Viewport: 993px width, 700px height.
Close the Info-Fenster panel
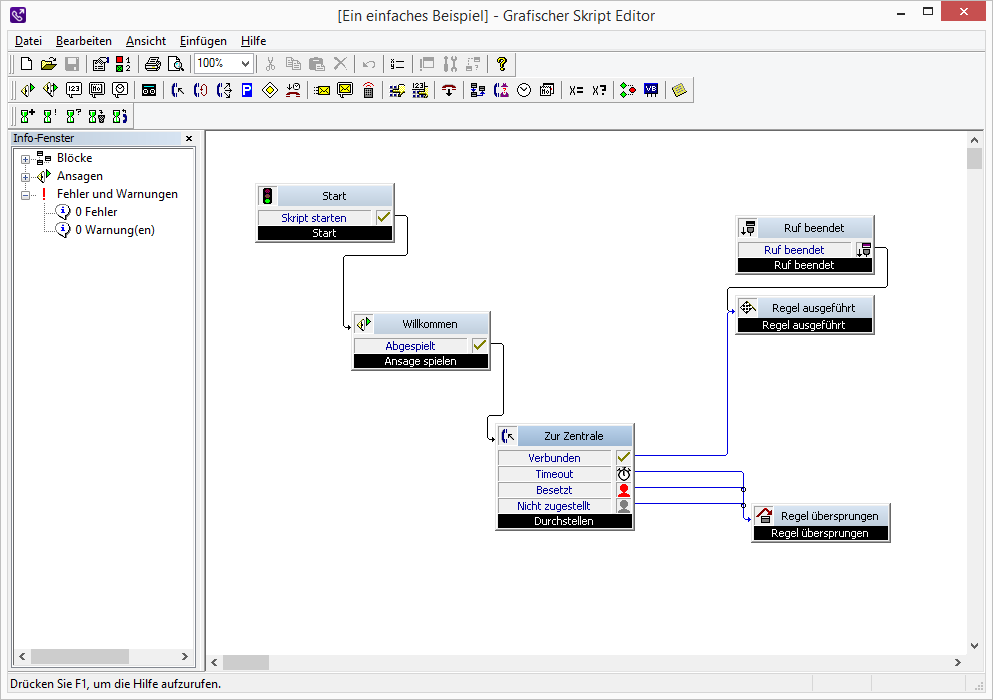click(189, 139)
